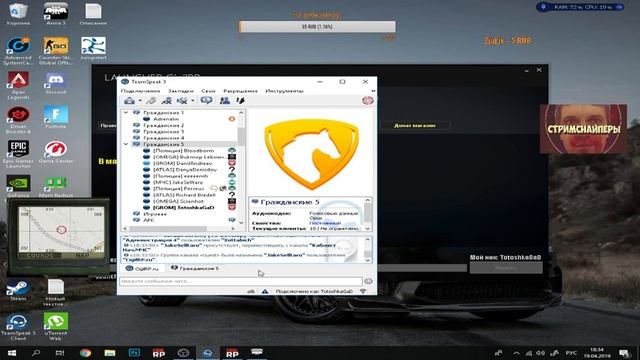Open the Discord desktop icon
The width and height of the screenshot is (640, 360).
[x=56, y=84]
